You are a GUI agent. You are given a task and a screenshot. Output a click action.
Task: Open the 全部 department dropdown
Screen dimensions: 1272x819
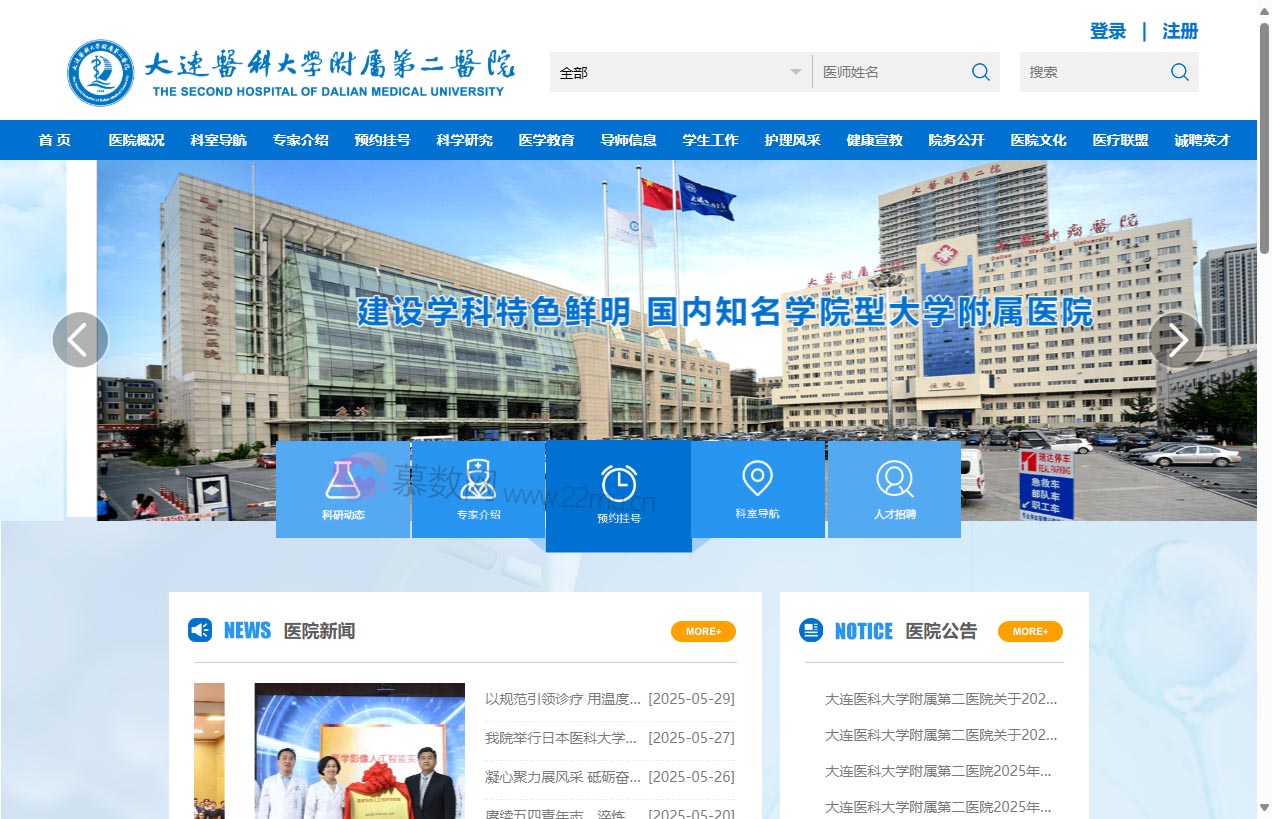click(680, 72)
